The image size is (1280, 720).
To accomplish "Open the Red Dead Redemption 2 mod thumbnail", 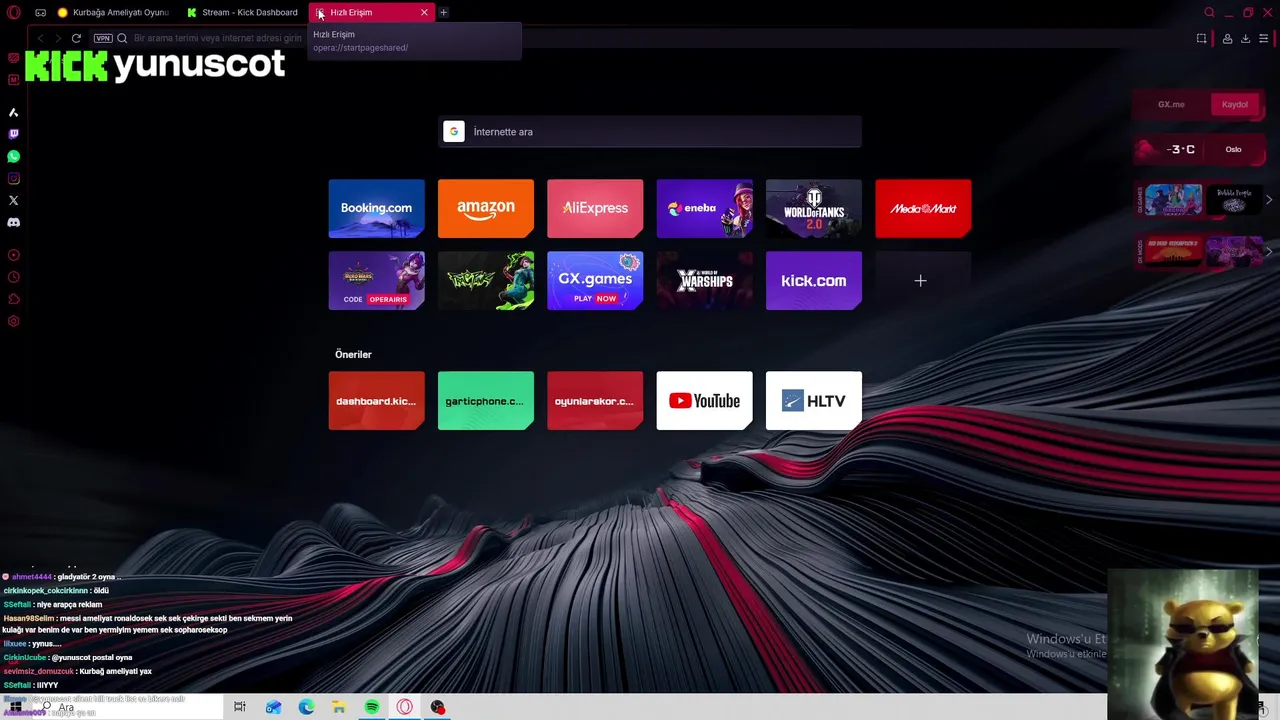I will pyautogui.click(x=1174, y=252).
